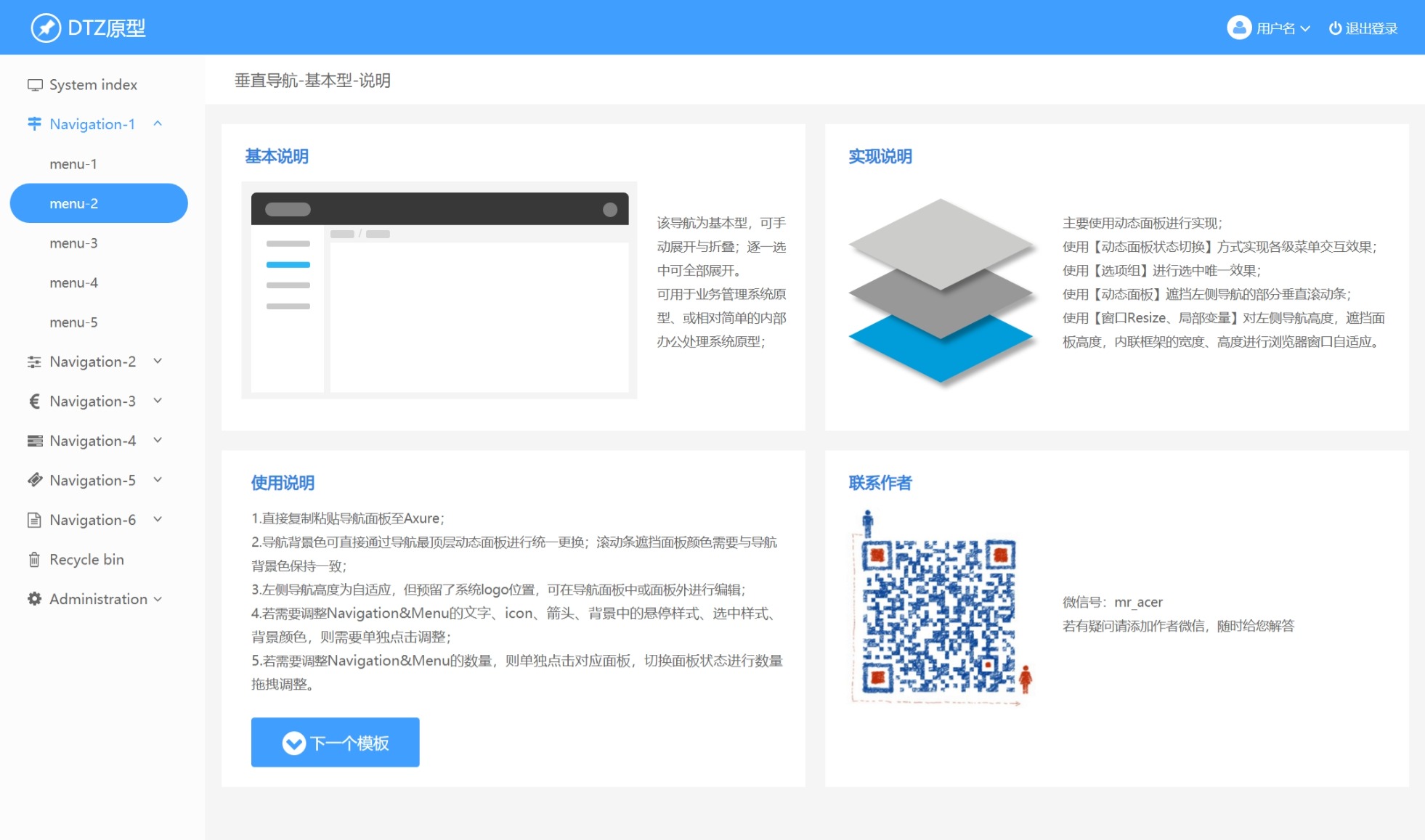The width and height of the screenshot is (1425, 840).
Task: Click the 若有疑问请添加作者微信 line
Action: pyautogui.click(x=1178, y=626)
